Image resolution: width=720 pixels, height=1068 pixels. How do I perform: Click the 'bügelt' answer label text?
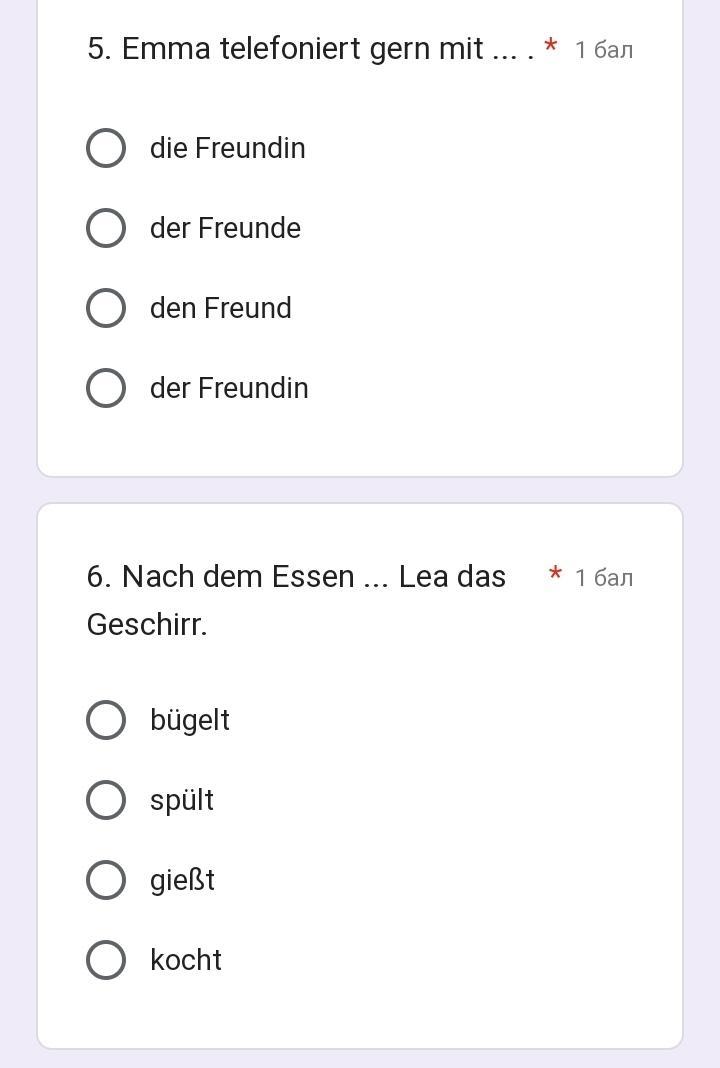[189, 720]
